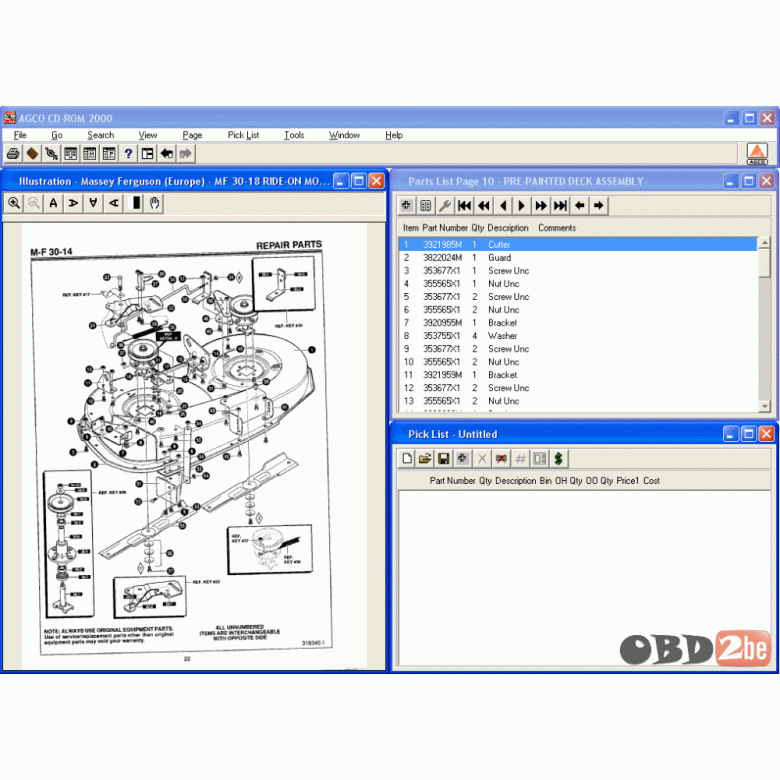Click the window layout icon beside Help

pyautogui.click(x=147, y=154)
